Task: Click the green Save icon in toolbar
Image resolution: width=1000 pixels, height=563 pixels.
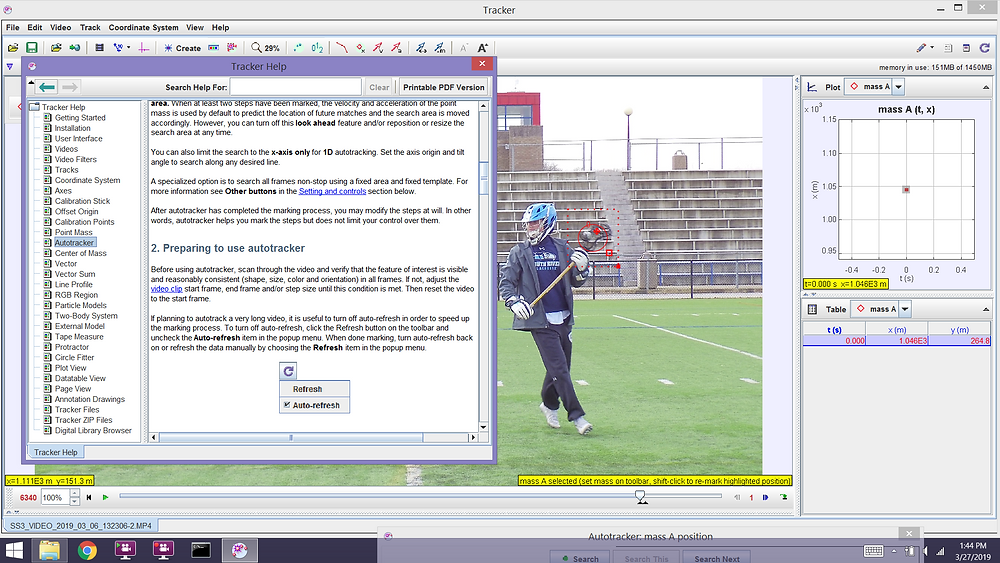Action: pos(31,48)
